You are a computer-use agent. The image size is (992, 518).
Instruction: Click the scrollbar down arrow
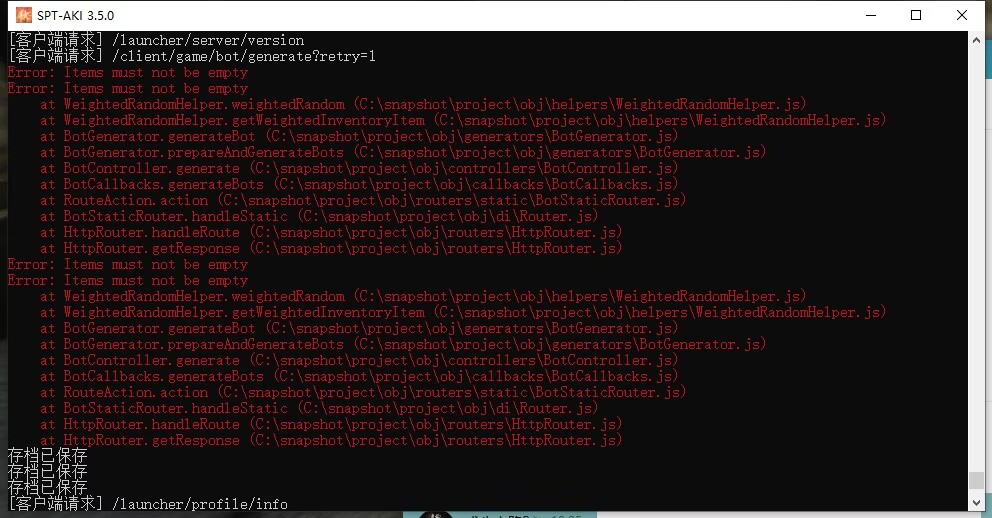tap(976, 503)
